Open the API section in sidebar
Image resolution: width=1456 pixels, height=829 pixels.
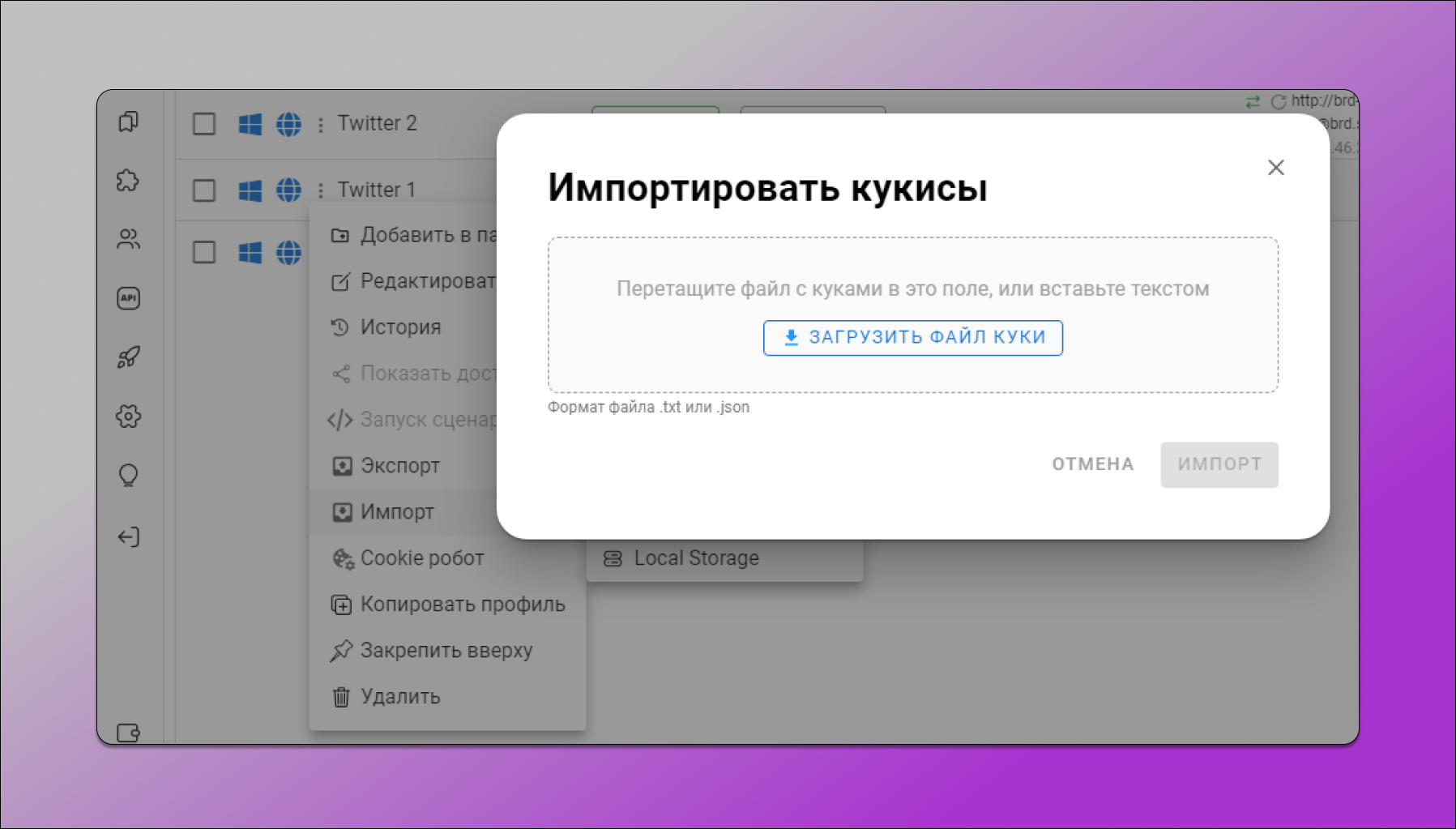click(x=128, y=298)
